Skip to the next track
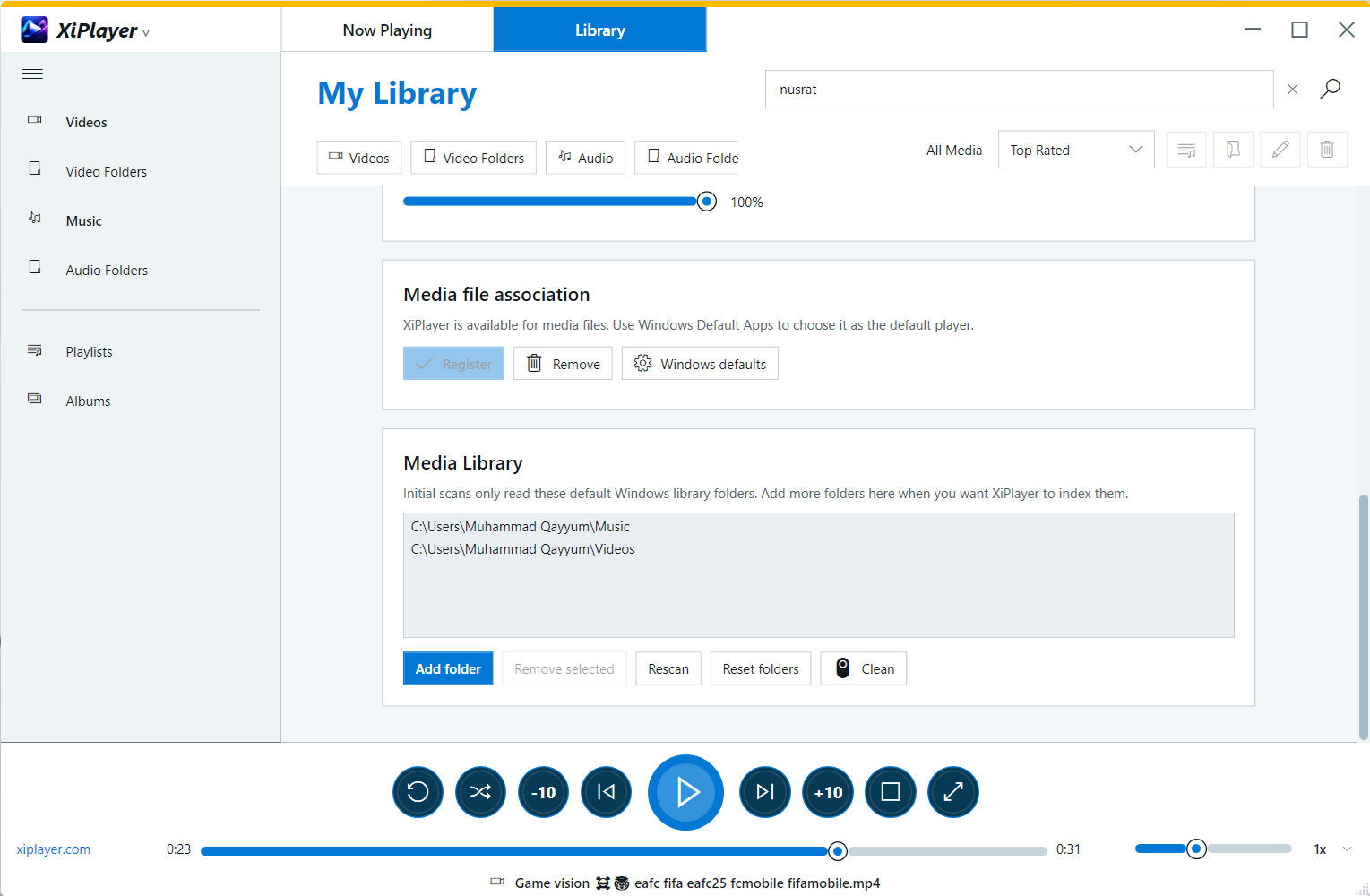 point(765,792)
